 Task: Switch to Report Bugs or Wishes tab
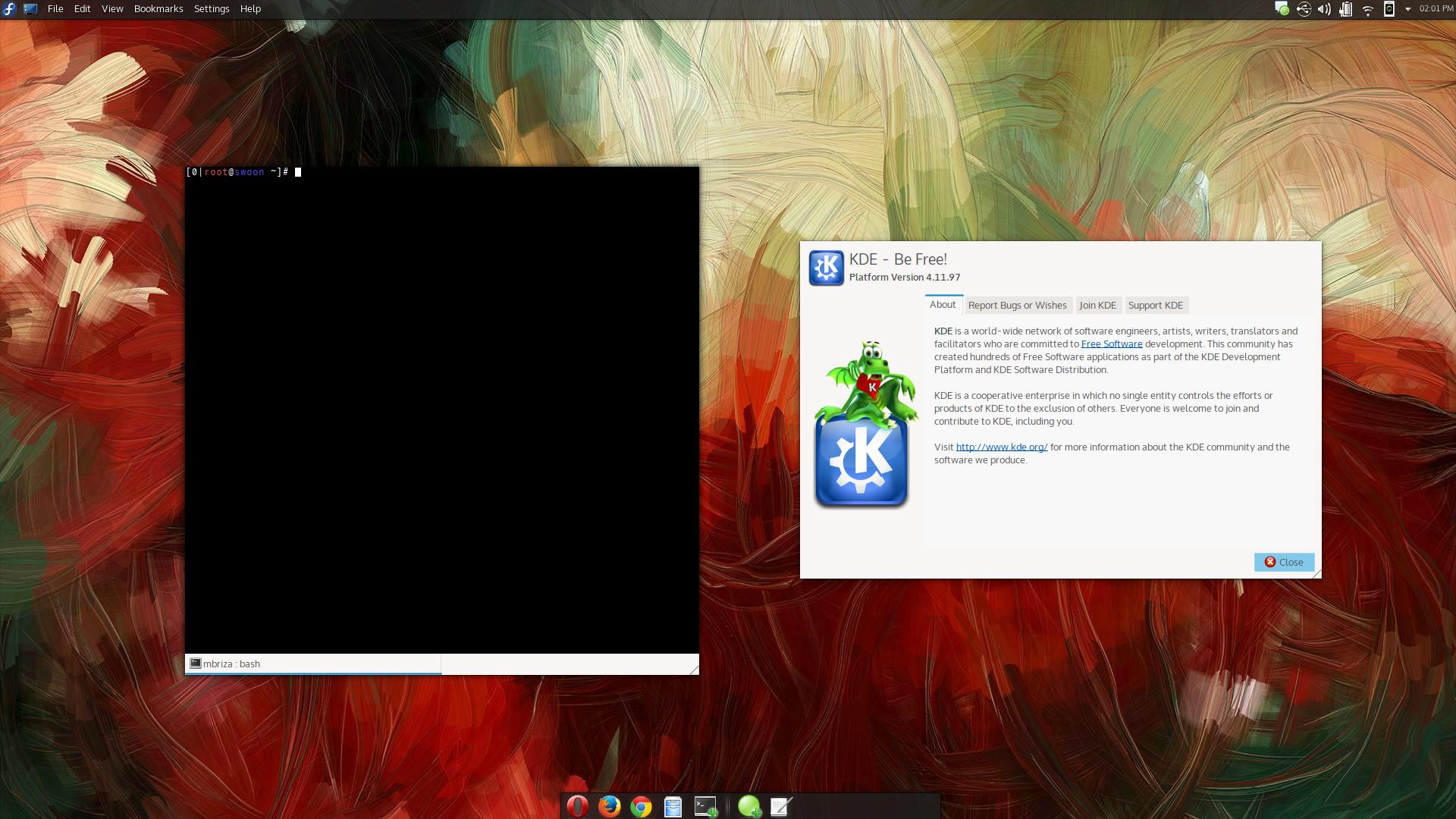tap(1017, 306)
